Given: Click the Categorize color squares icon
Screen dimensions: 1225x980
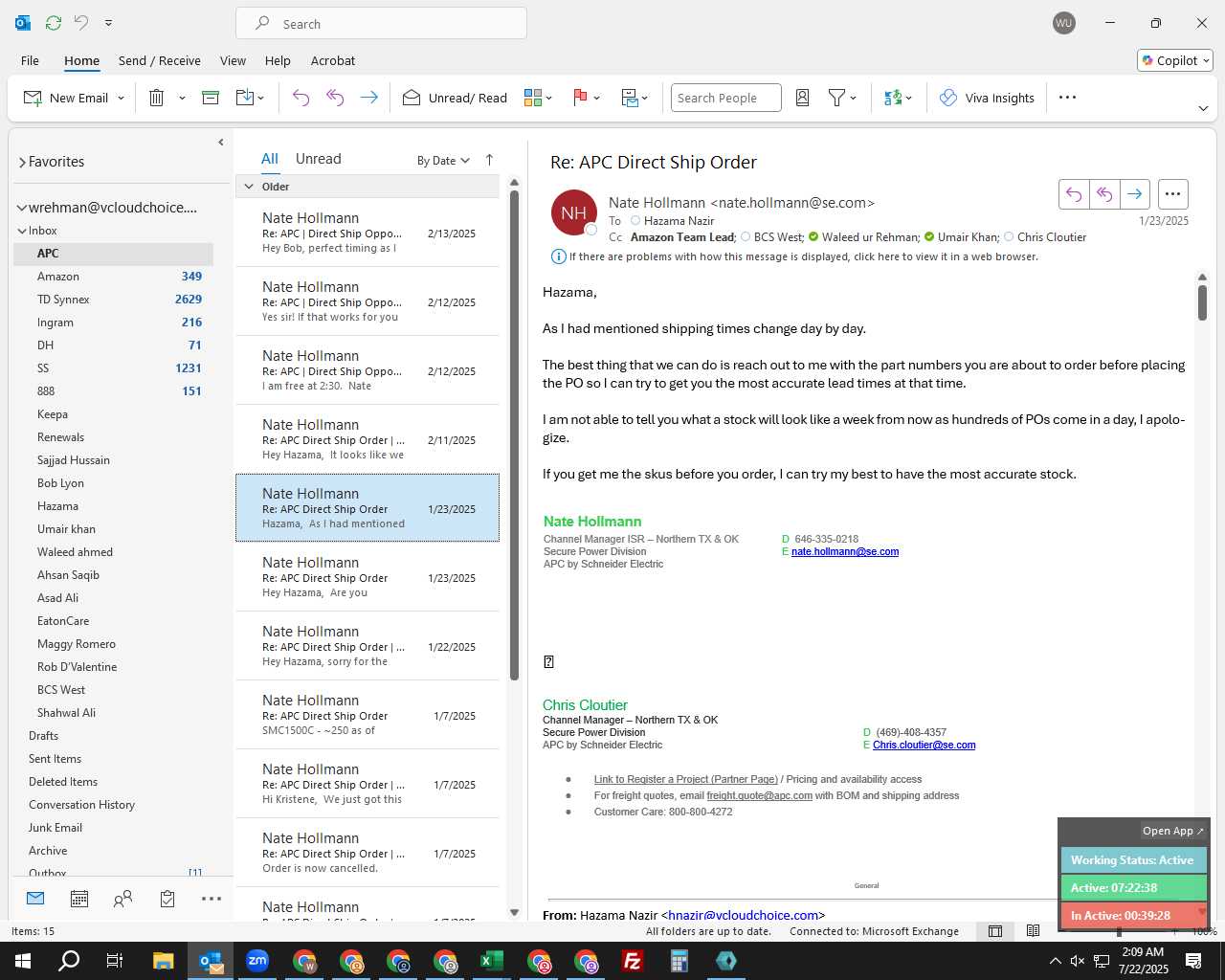Looking at the screenshot, I should 533,98.
